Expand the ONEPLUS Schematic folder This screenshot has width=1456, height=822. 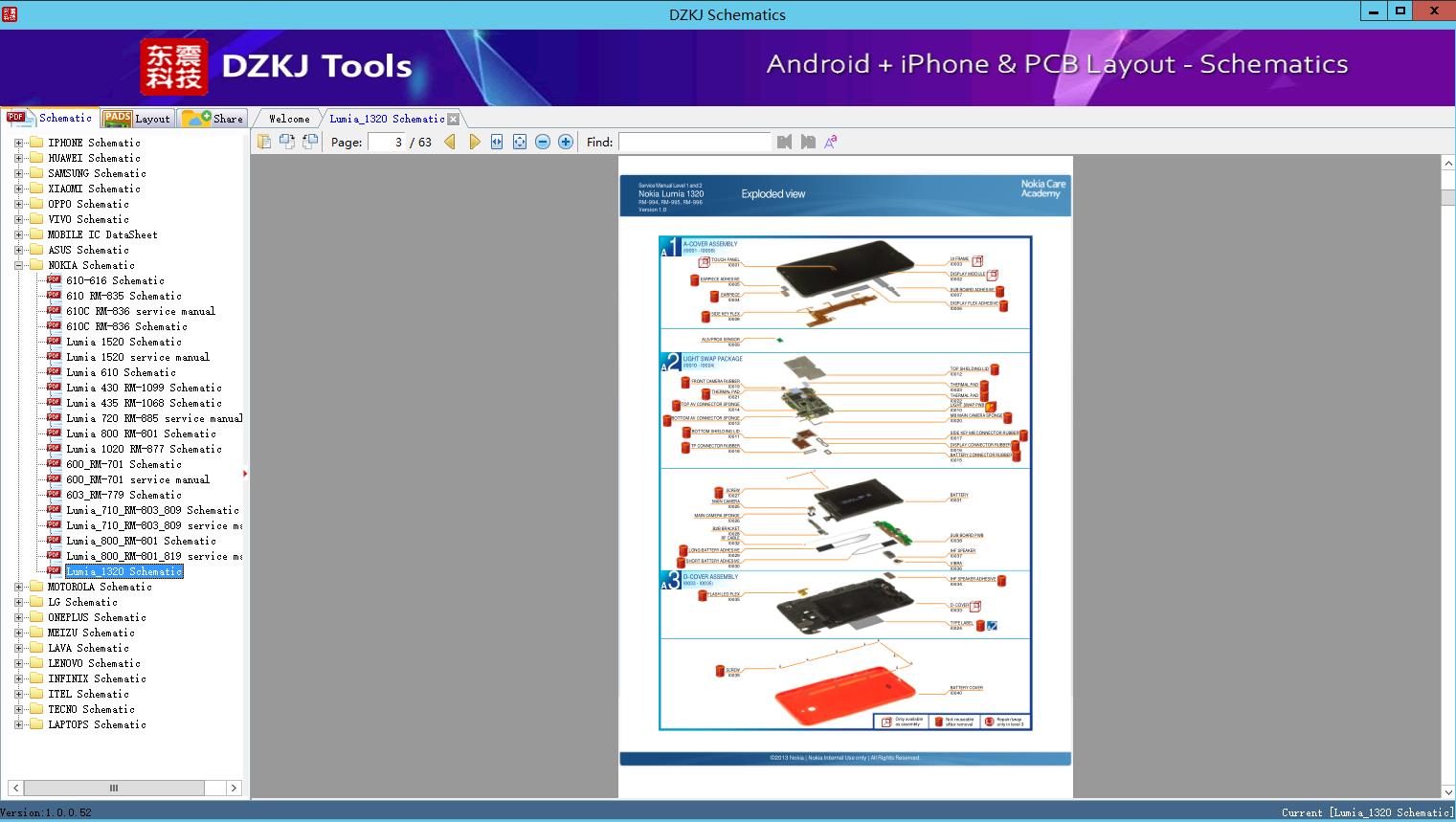(18, 617)
